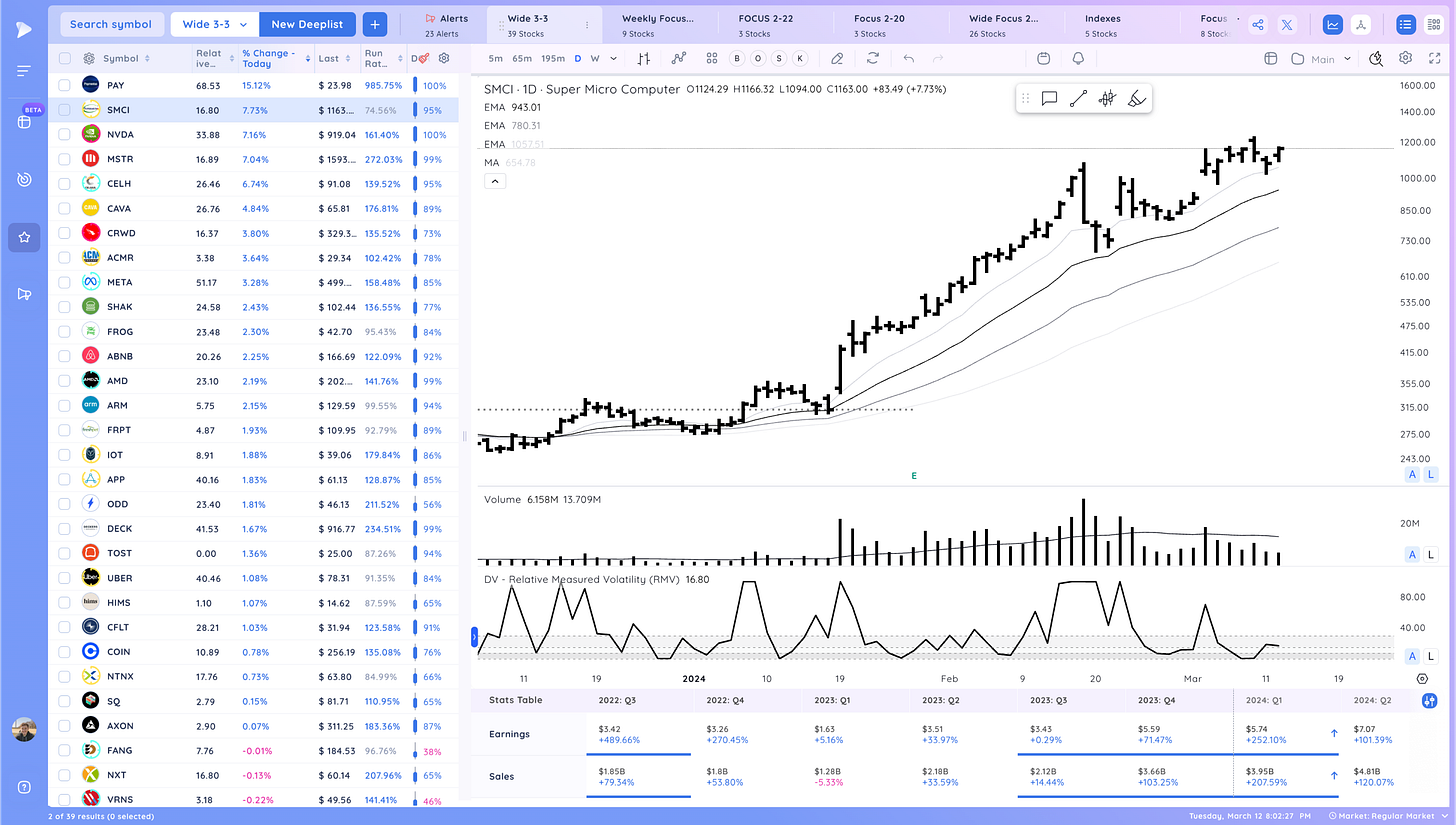Screen dimensions: 1456x825
Task: Sort by the Last price column
Action: coord(333,59)
